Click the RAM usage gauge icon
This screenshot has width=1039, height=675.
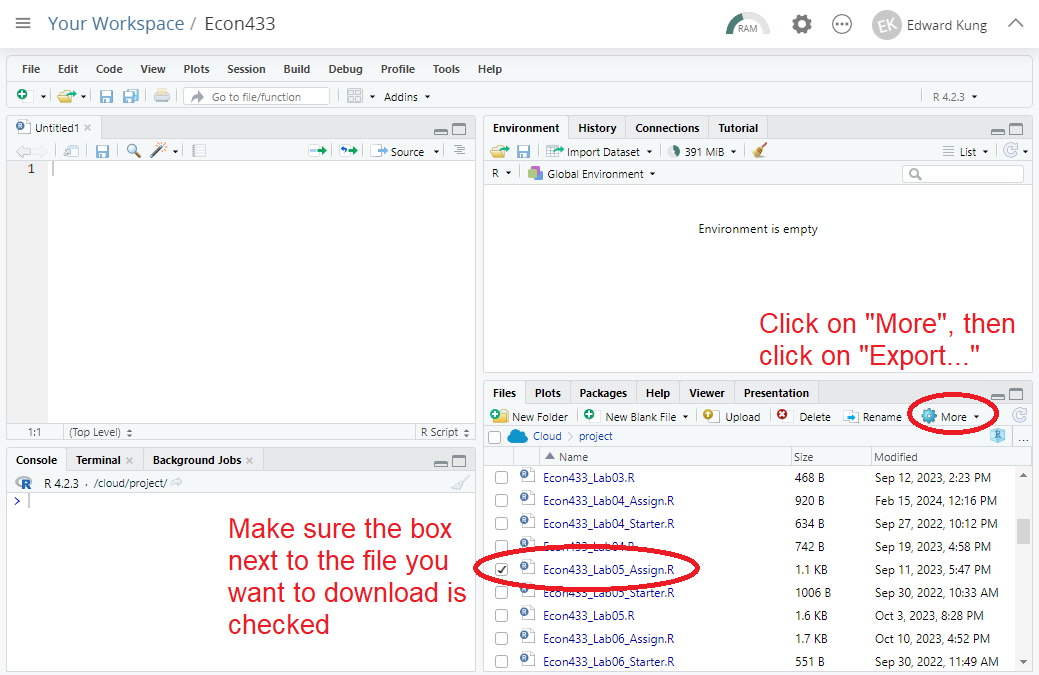tap(747, 25)
